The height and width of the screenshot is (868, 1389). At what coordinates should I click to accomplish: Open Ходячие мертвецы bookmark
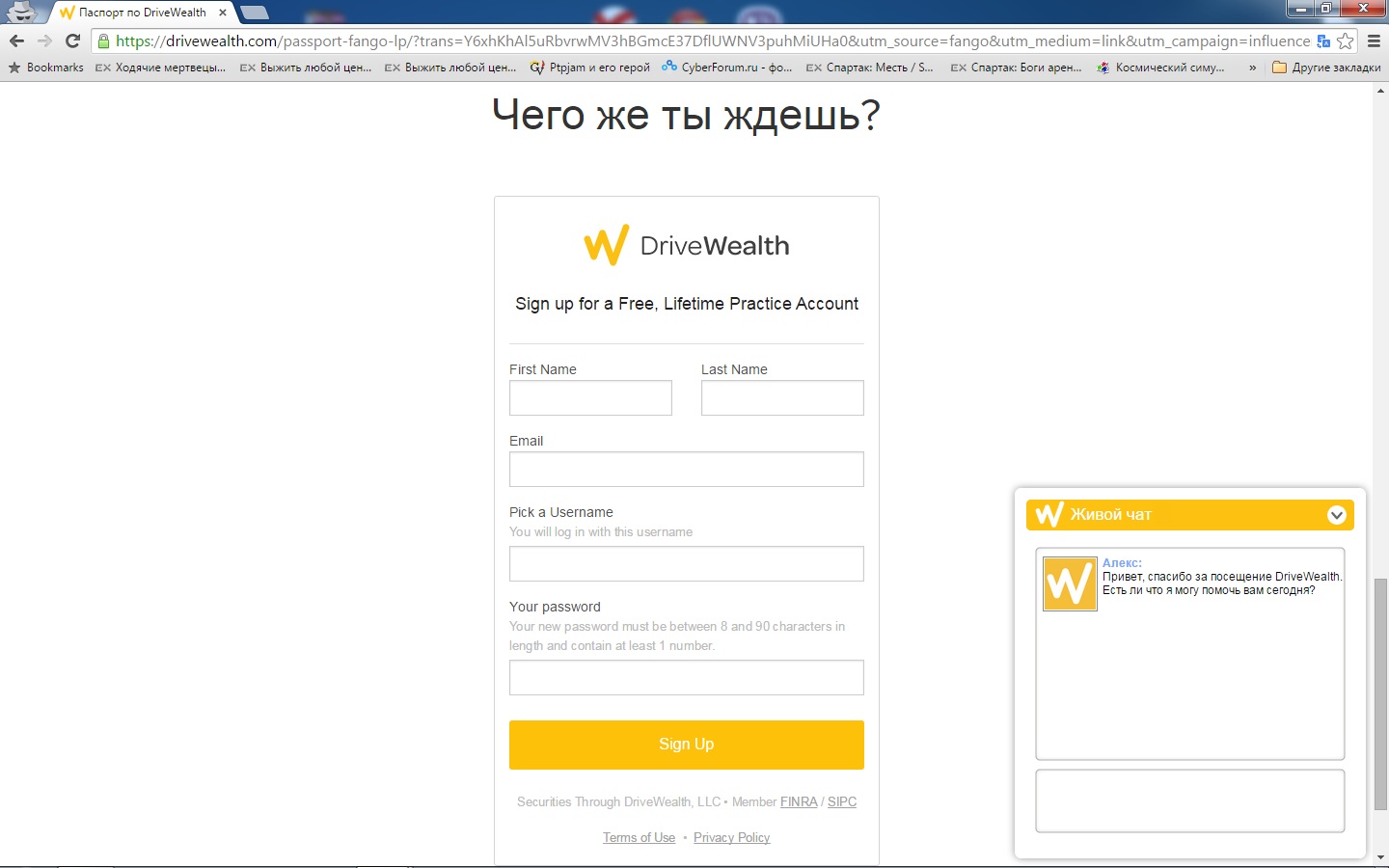(161, 68)
